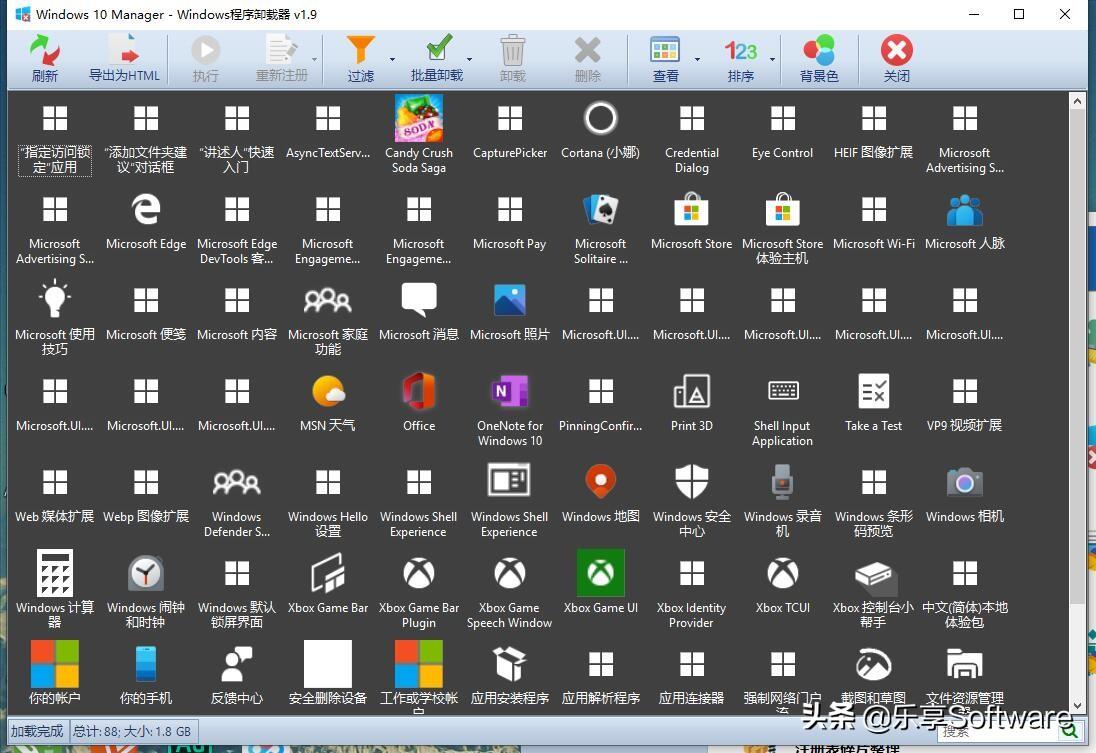
Task: Select the 截图和草图 snip icon
Action: coord(874,664)
